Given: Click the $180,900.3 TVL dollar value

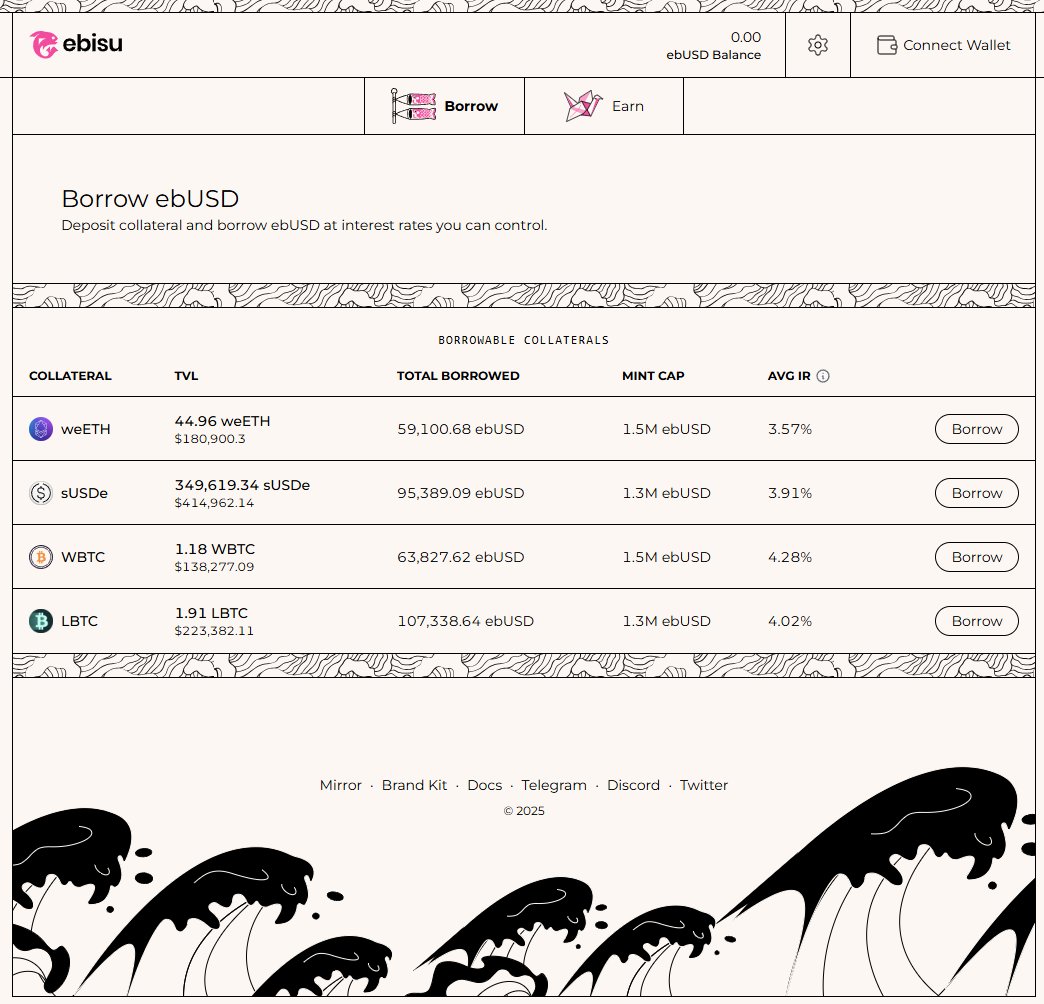Looking at the screenshot, I should (x=210, y=439).
